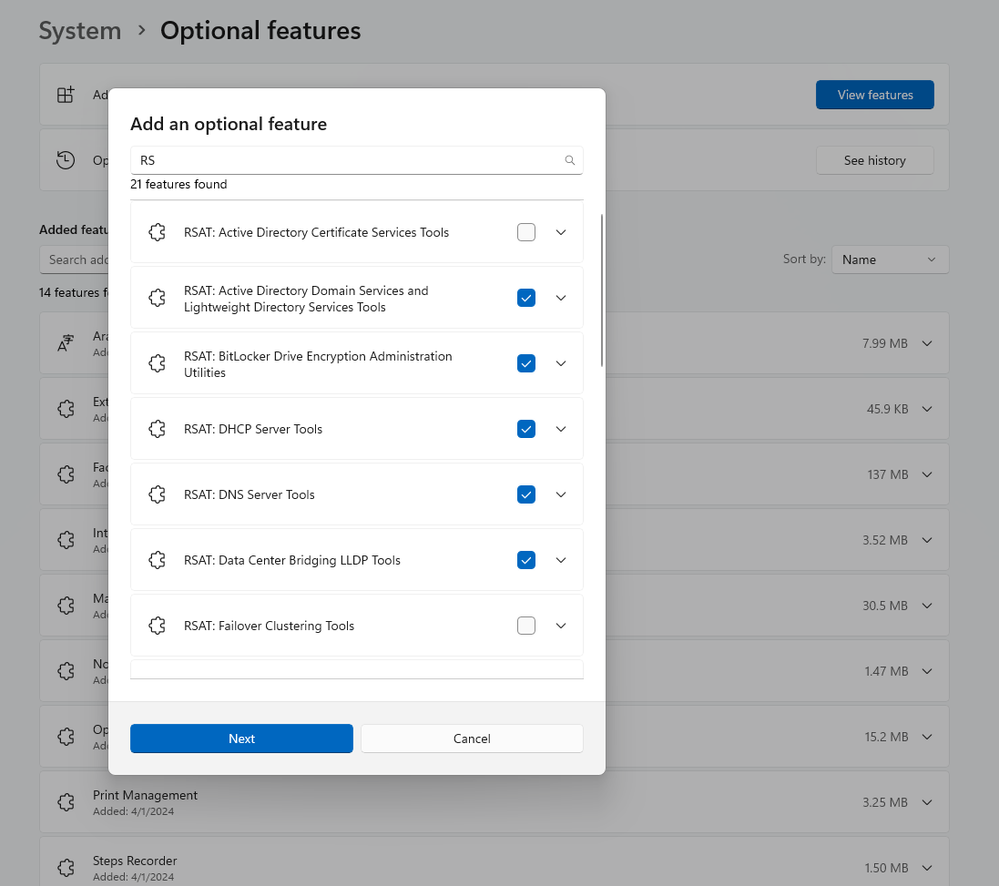
Task: Click the View features button
Action: click(875, 95)
